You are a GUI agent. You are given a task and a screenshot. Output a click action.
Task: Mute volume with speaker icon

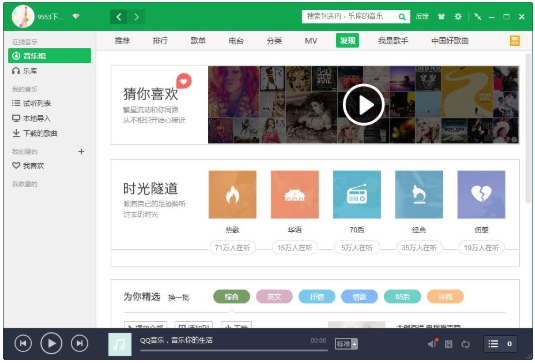(x=432, y=344)
